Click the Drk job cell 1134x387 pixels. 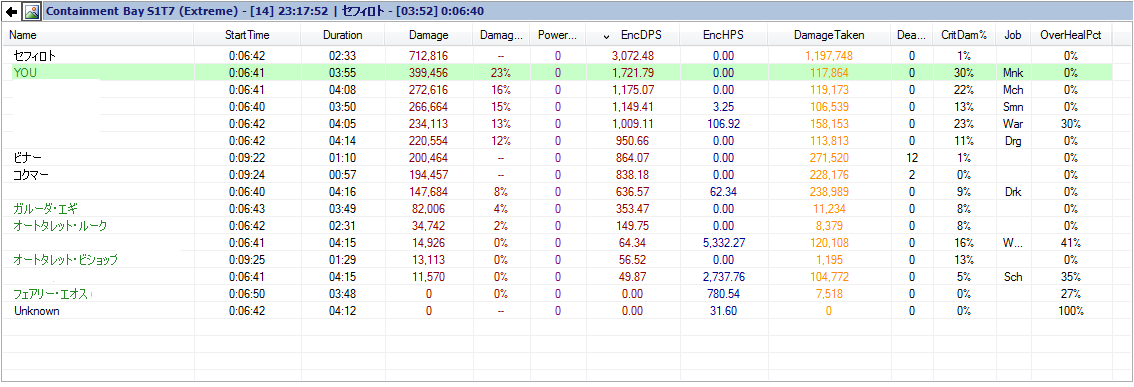[1012, 192]
